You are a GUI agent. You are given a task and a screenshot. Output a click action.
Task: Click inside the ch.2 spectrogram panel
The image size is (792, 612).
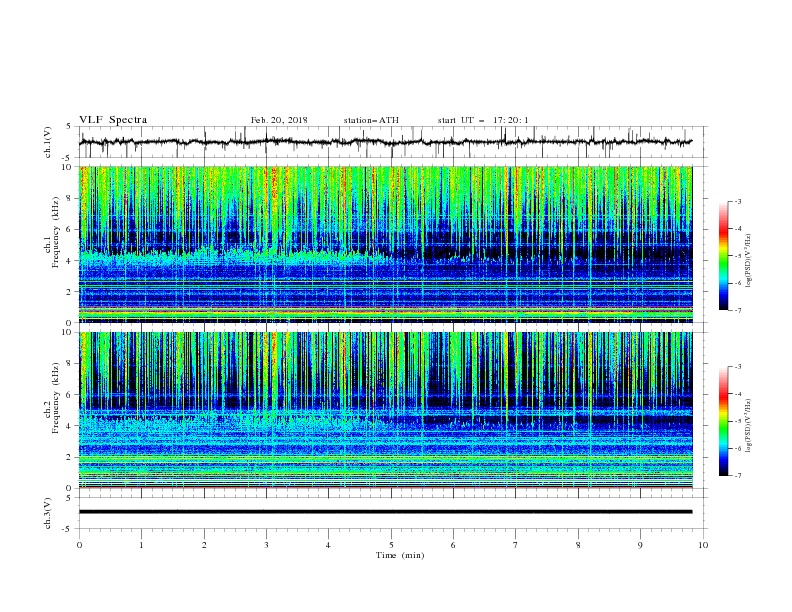click(x=385, y=410)
